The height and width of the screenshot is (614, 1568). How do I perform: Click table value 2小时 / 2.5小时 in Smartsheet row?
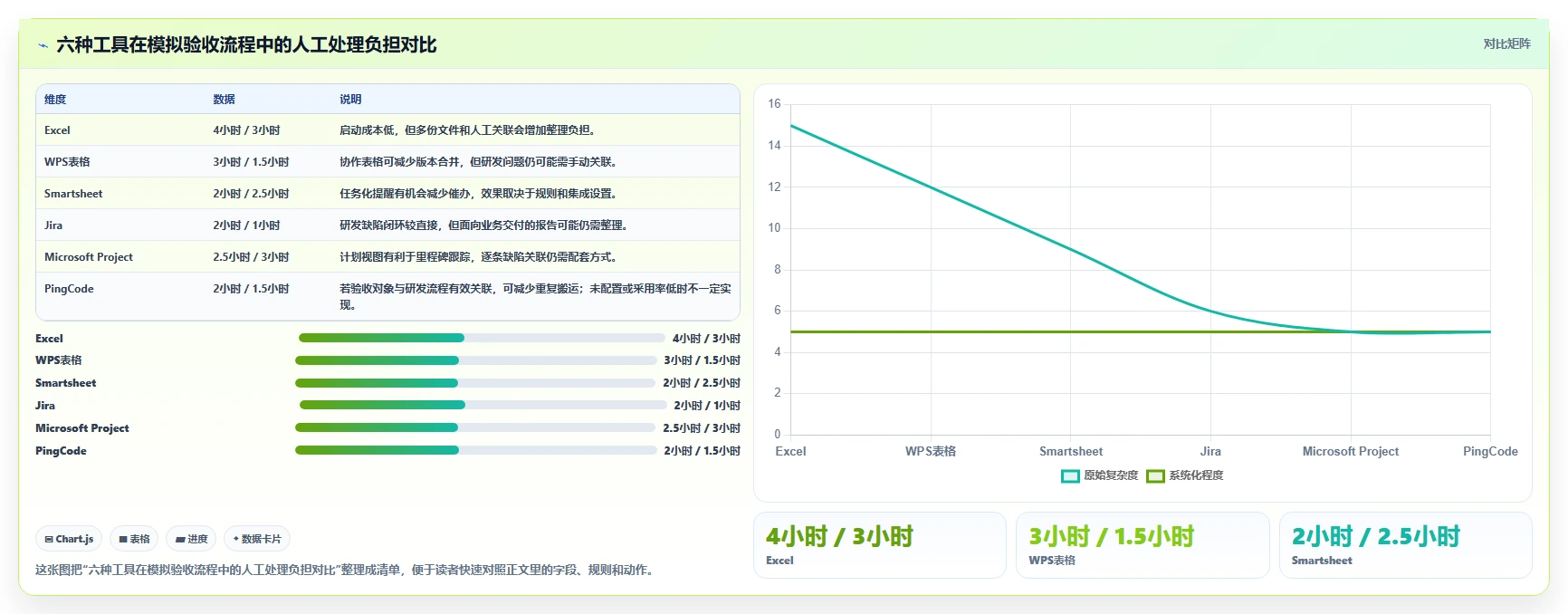click(251, 194)
